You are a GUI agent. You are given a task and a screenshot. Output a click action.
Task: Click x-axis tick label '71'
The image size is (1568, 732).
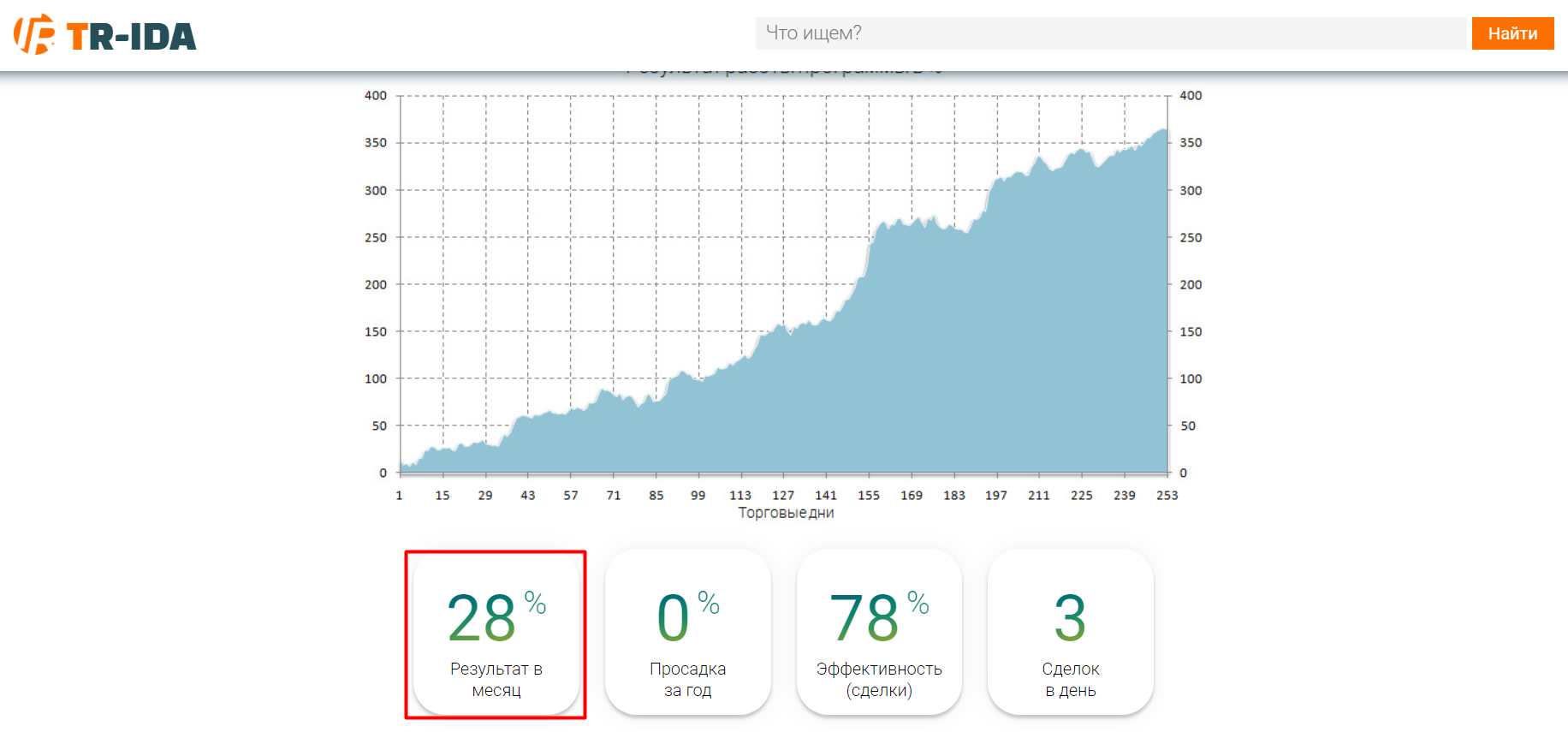[x=614, y=496]
